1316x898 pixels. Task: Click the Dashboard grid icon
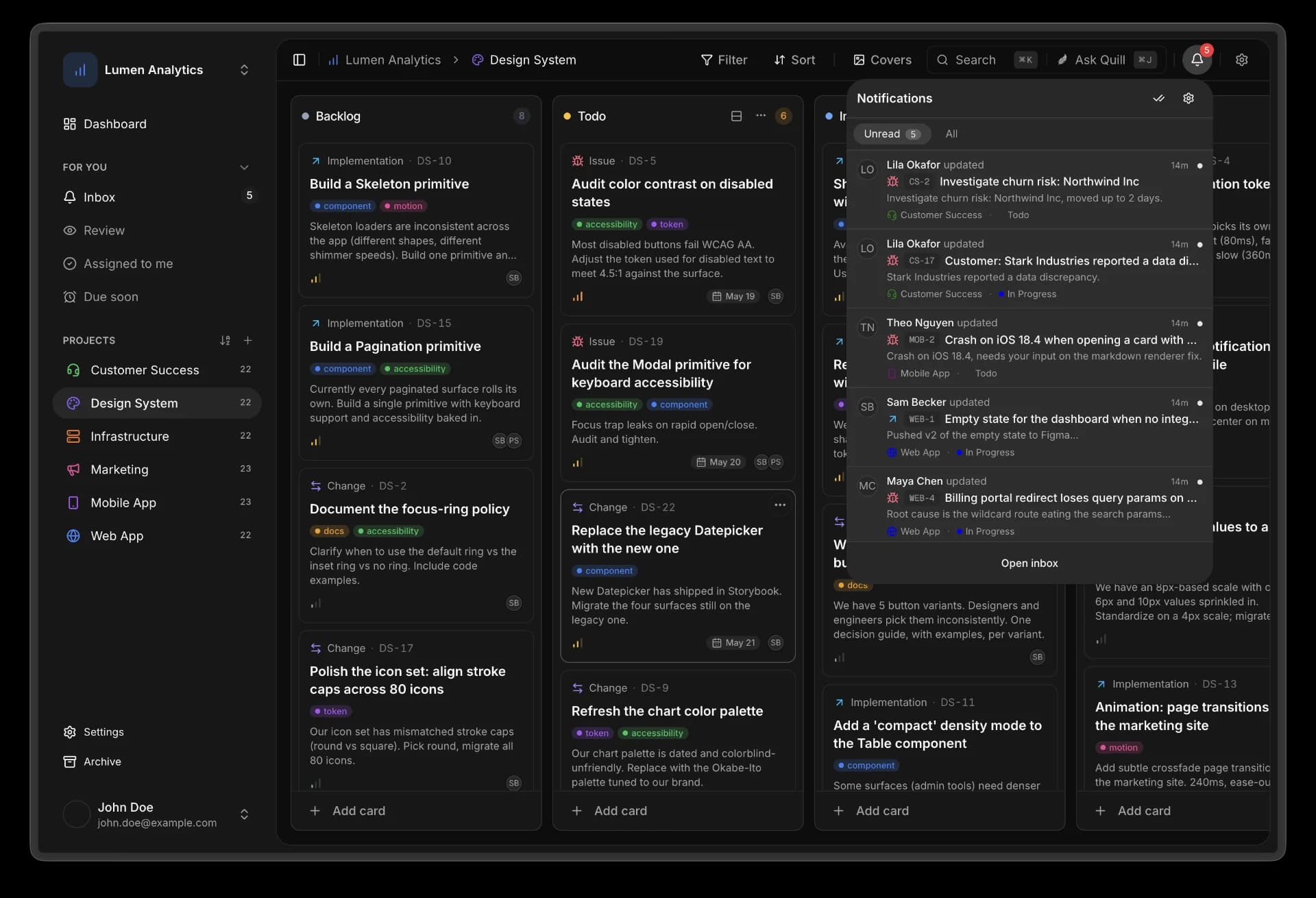pos(69,124)
